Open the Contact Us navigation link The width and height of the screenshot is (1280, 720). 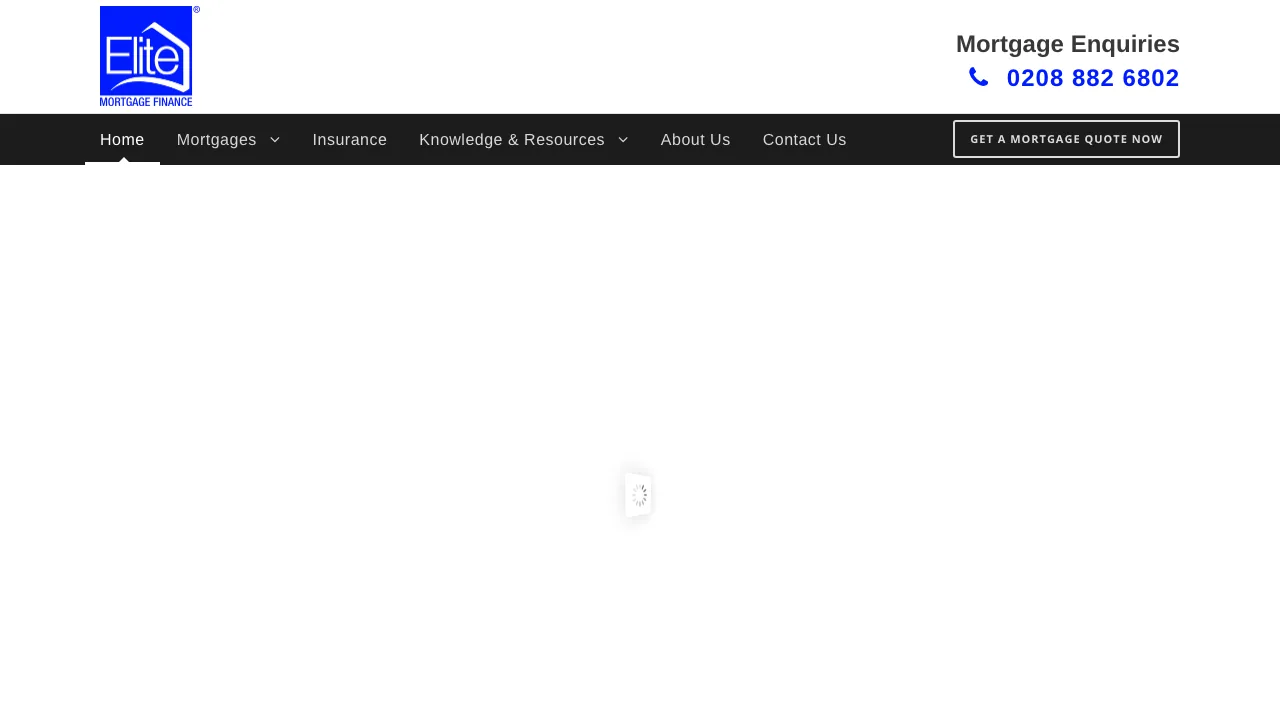804,139
